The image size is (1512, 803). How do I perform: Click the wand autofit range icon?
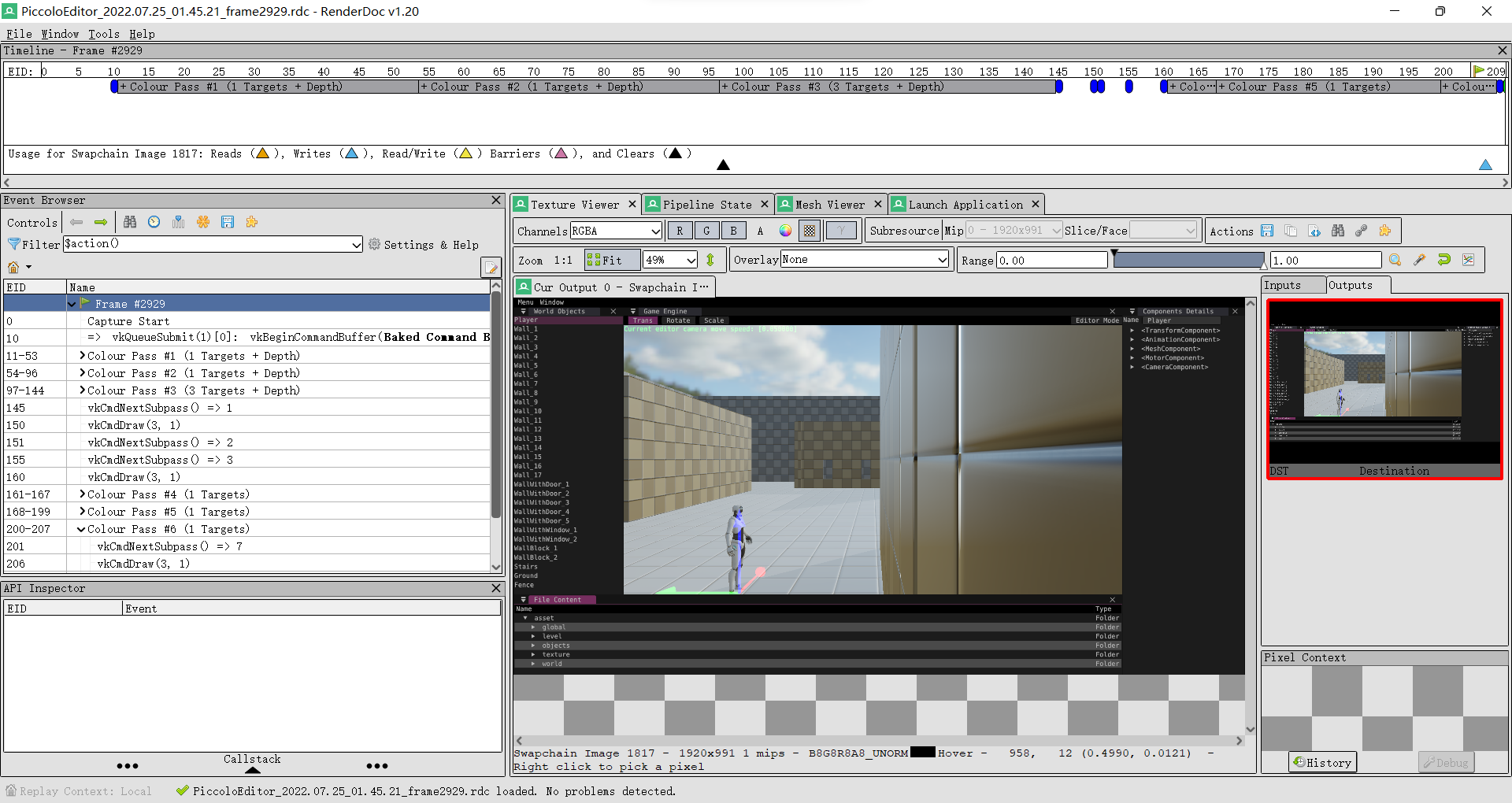pyautogui.click(x=1420, y=260)
